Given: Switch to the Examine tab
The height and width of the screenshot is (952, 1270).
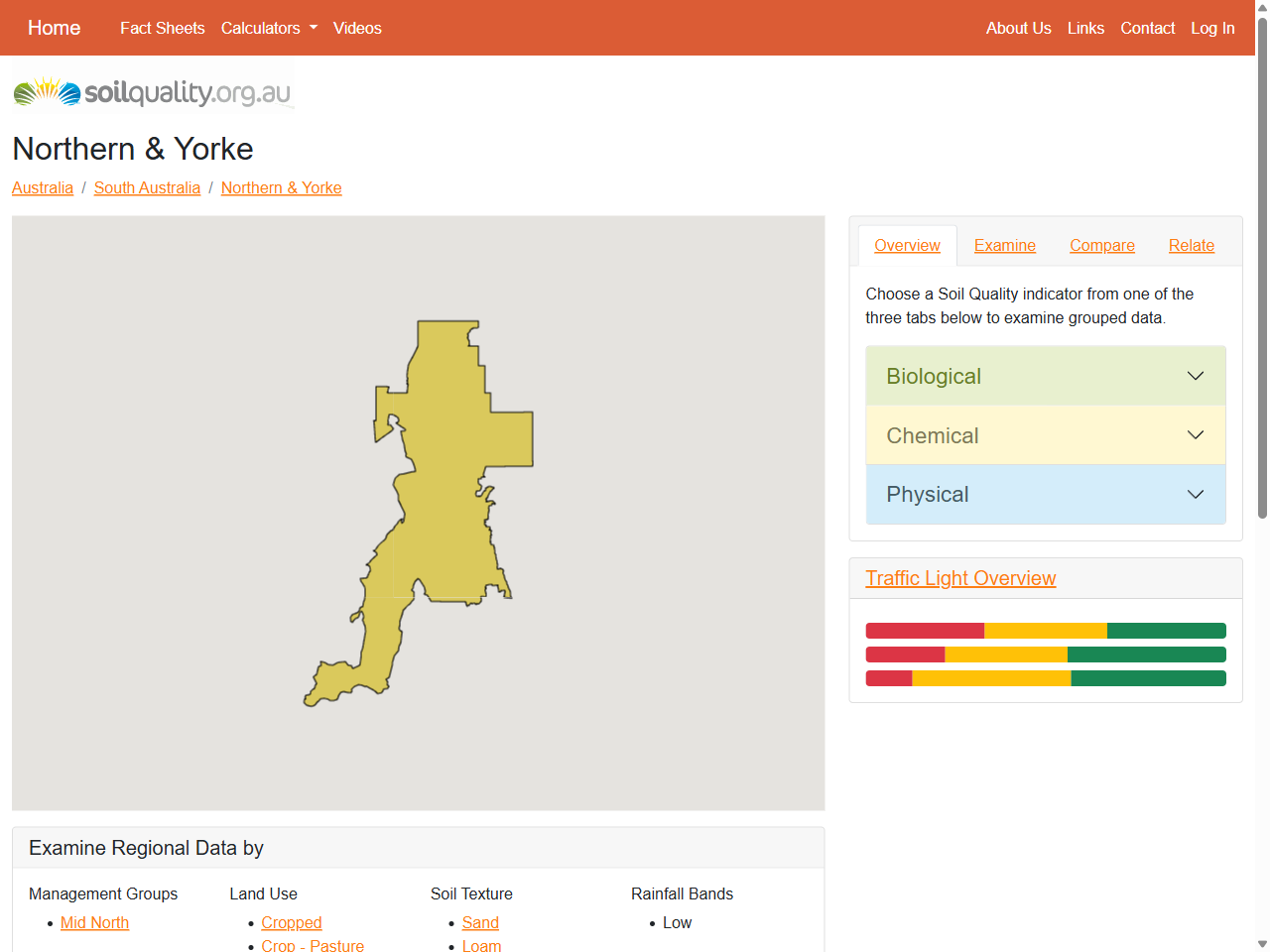Looking at the screenshot, I should (1004, 246).
